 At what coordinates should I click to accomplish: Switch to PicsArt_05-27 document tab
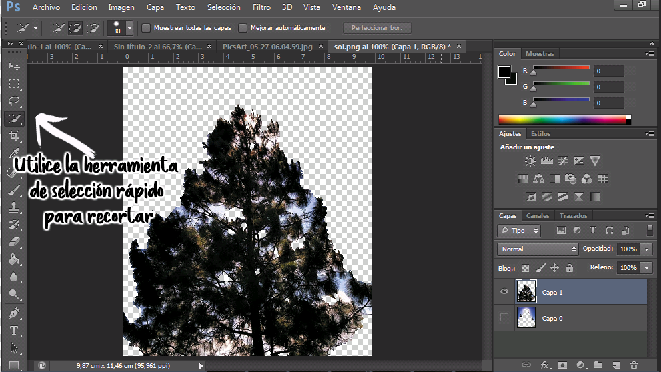point(267,46)
